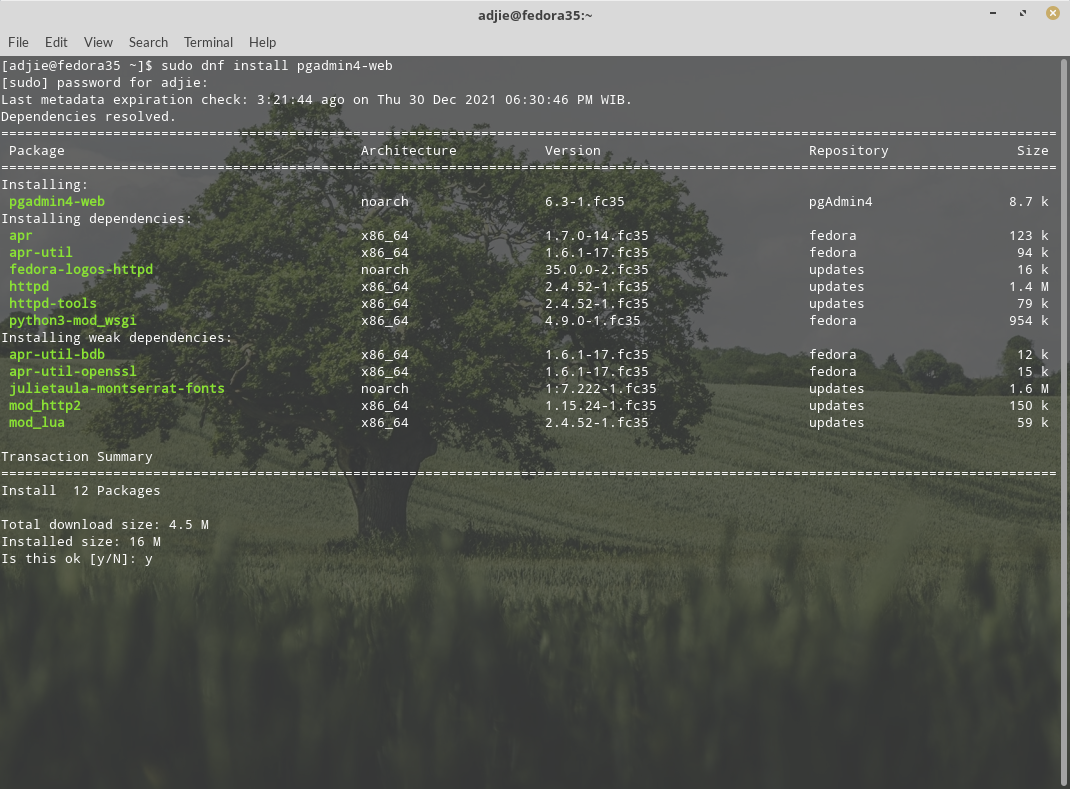
Task: Click the apr-util package name
Action: pyautogui.click(x=41, y=253)
